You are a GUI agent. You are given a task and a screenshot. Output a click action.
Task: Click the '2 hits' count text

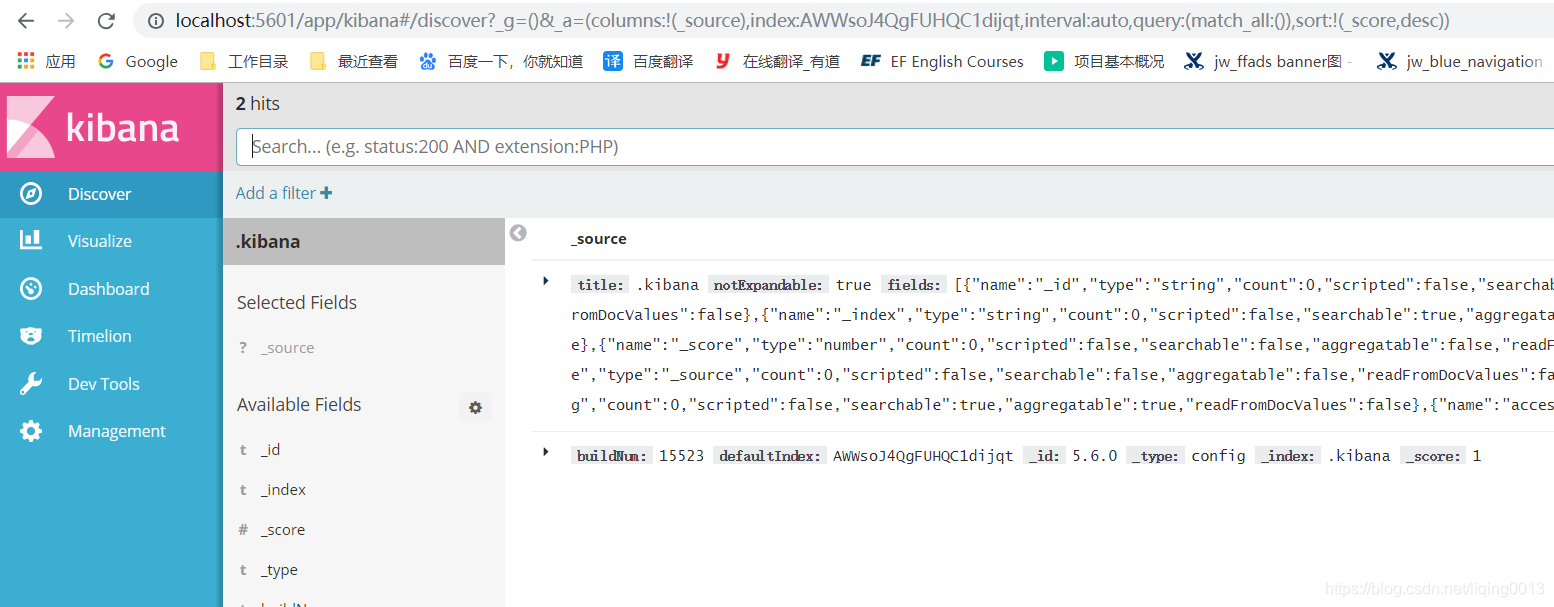(258, 104)
